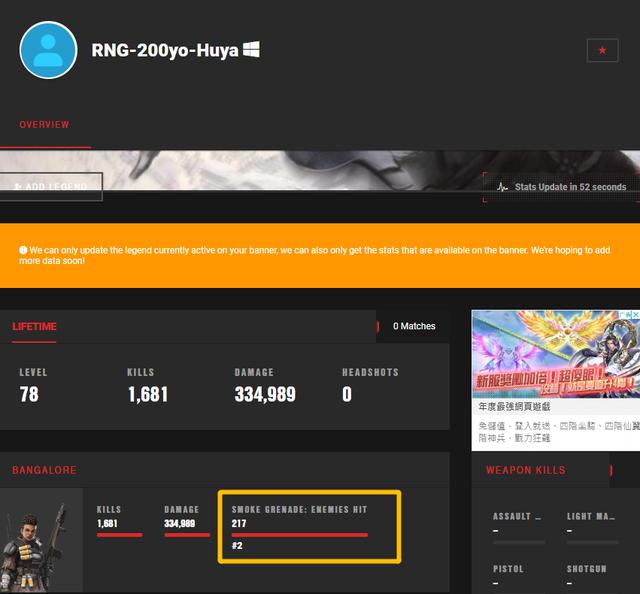Click the Smoke Grenade enemies hit bar
640x594 pixels.
coord(300,535)
